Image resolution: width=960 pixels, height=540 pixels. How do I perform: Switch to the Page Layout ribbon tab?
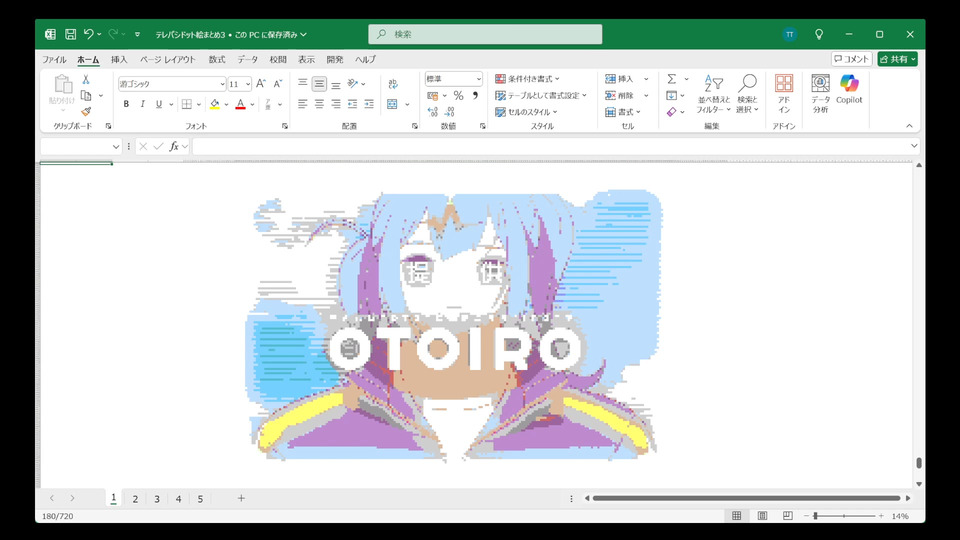[168, 59]
